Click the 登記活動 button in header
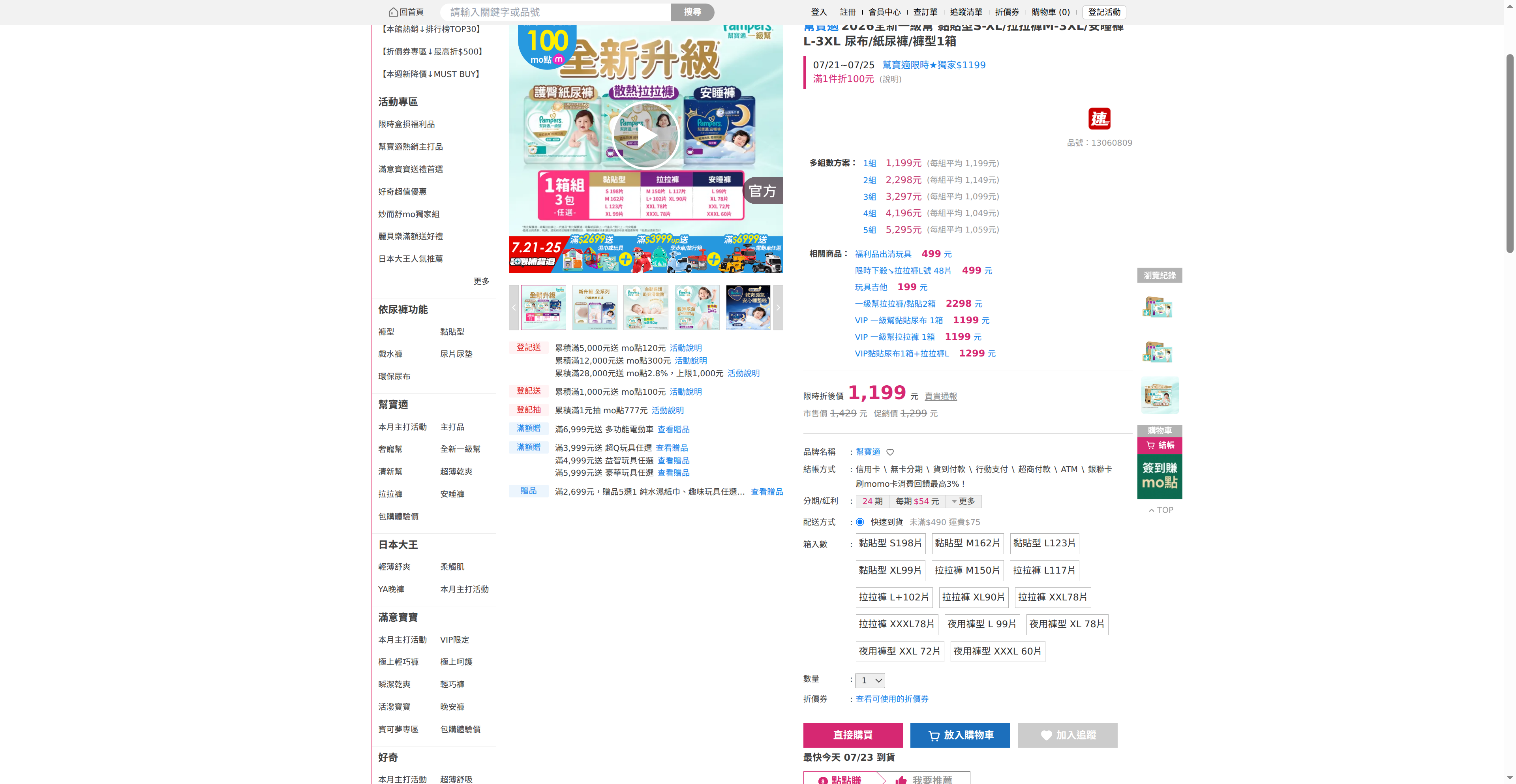Screen dimensions: 1516x784 [1104, 12]
